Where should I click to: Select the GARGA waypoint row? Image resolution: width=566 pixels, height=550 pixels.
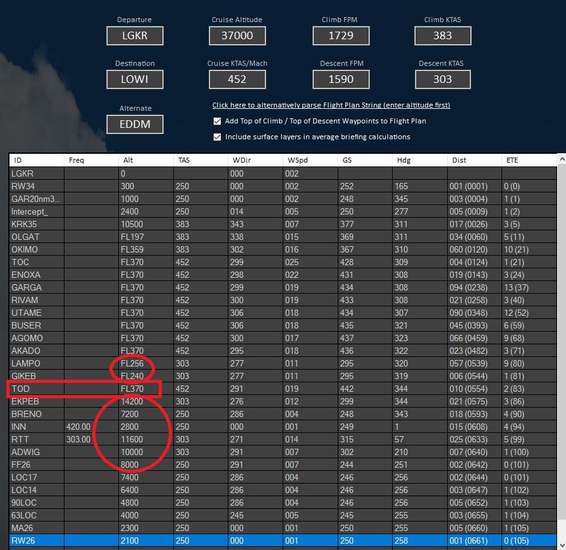tap(283, 287)
